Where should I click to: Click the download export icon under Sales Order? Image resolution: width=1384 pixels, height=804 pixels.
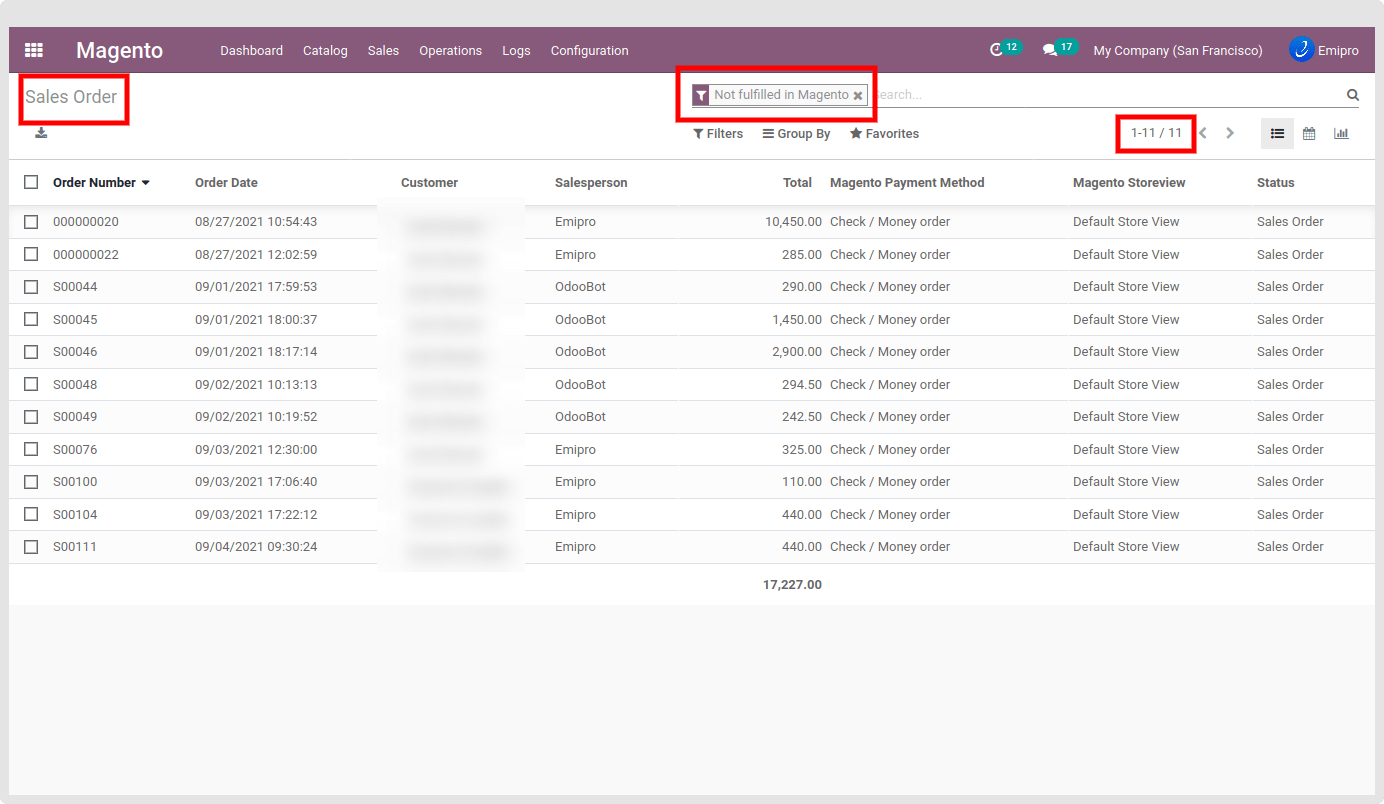[x=41, y=133]
